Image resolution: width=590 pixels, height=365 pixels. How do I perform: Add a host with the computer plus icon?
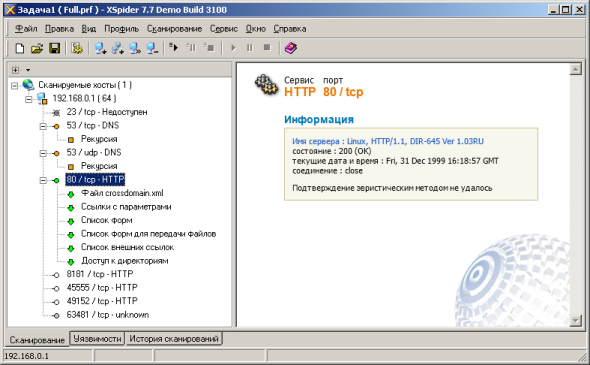[100, 48]
